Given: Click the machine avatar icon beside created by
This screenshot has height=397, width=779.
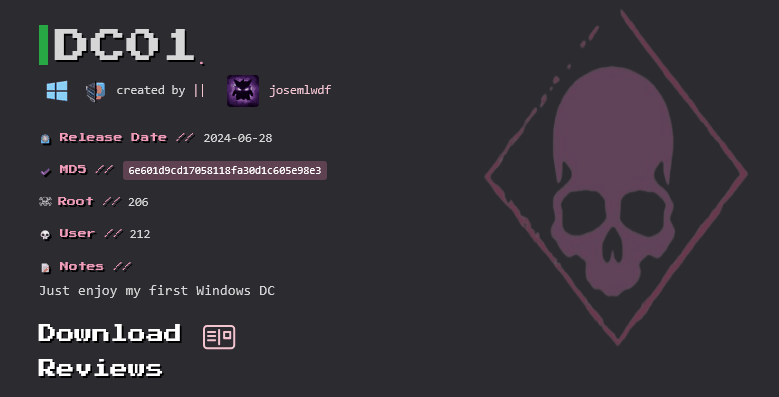Looking at the screenshot, I should click(x=95, y=91).
